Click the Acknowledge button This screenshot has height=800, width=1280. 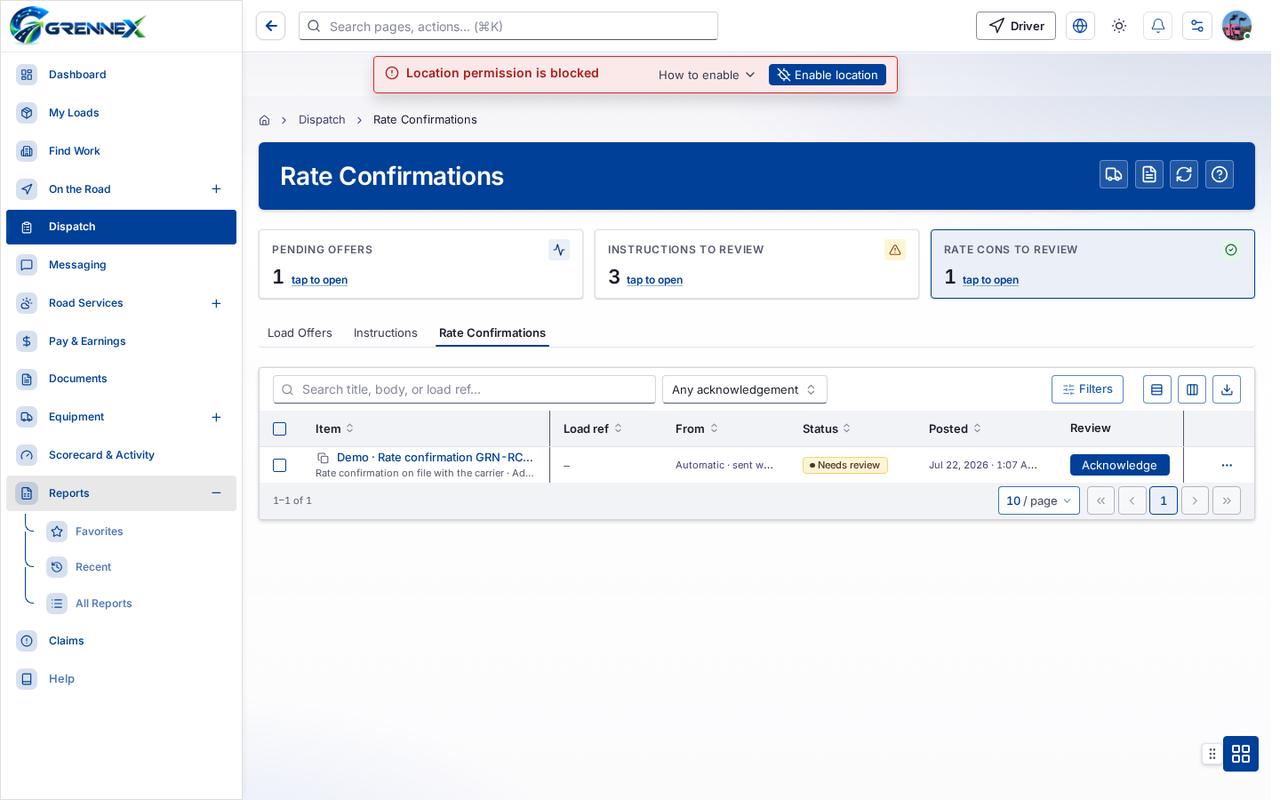coord(1119,465)
